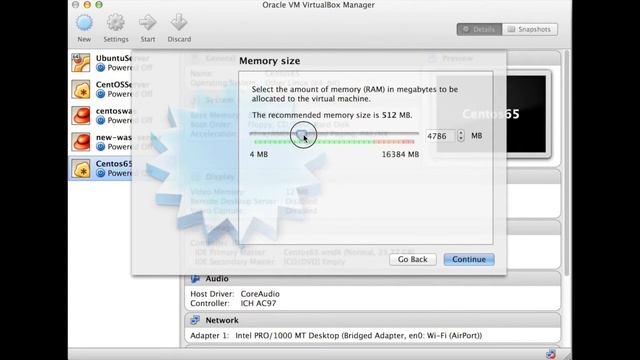
Task: Click the Go Back button
Action: click(413, 260)
